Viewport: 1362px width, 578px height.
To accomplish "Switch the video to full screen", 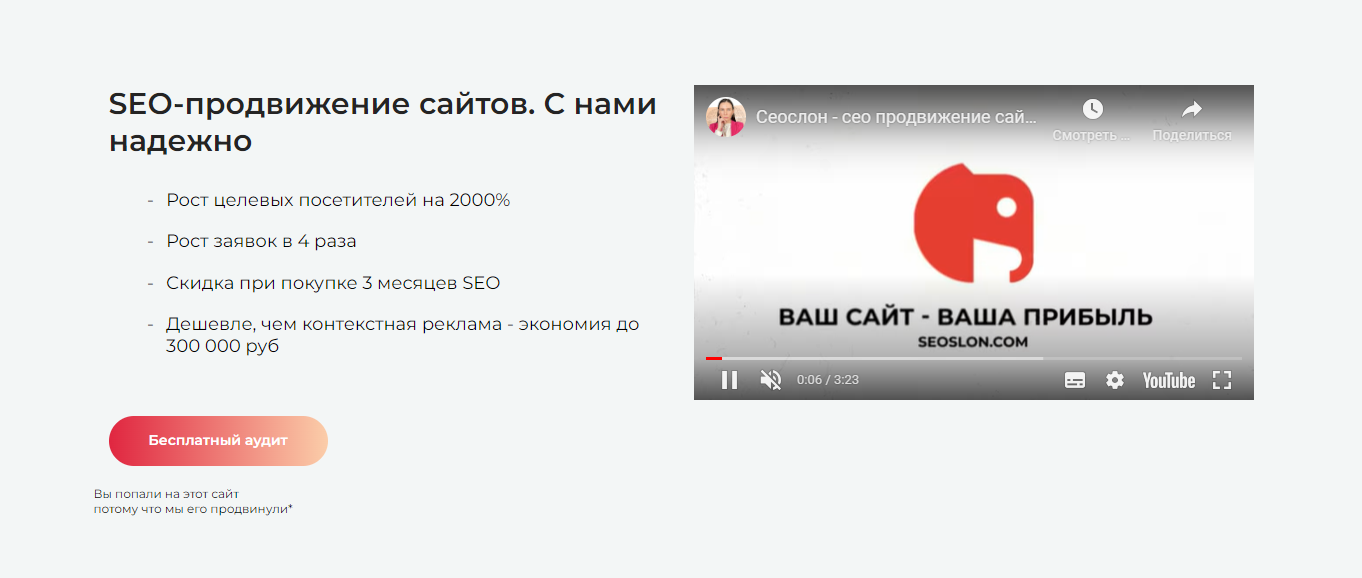I will pyautogui.click(x=1222, y=380).
